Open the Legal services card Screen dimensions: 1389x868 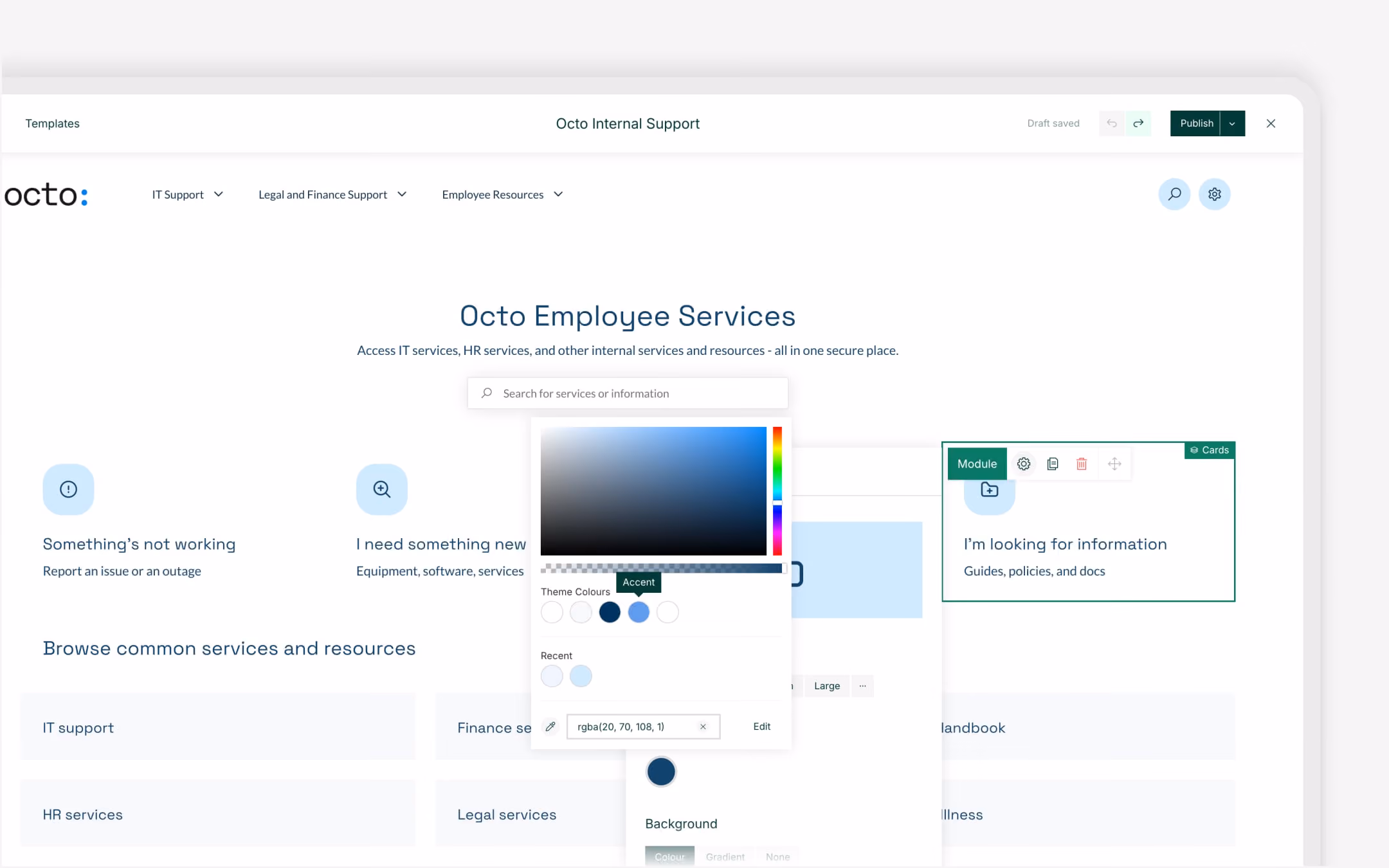point(531,813)
